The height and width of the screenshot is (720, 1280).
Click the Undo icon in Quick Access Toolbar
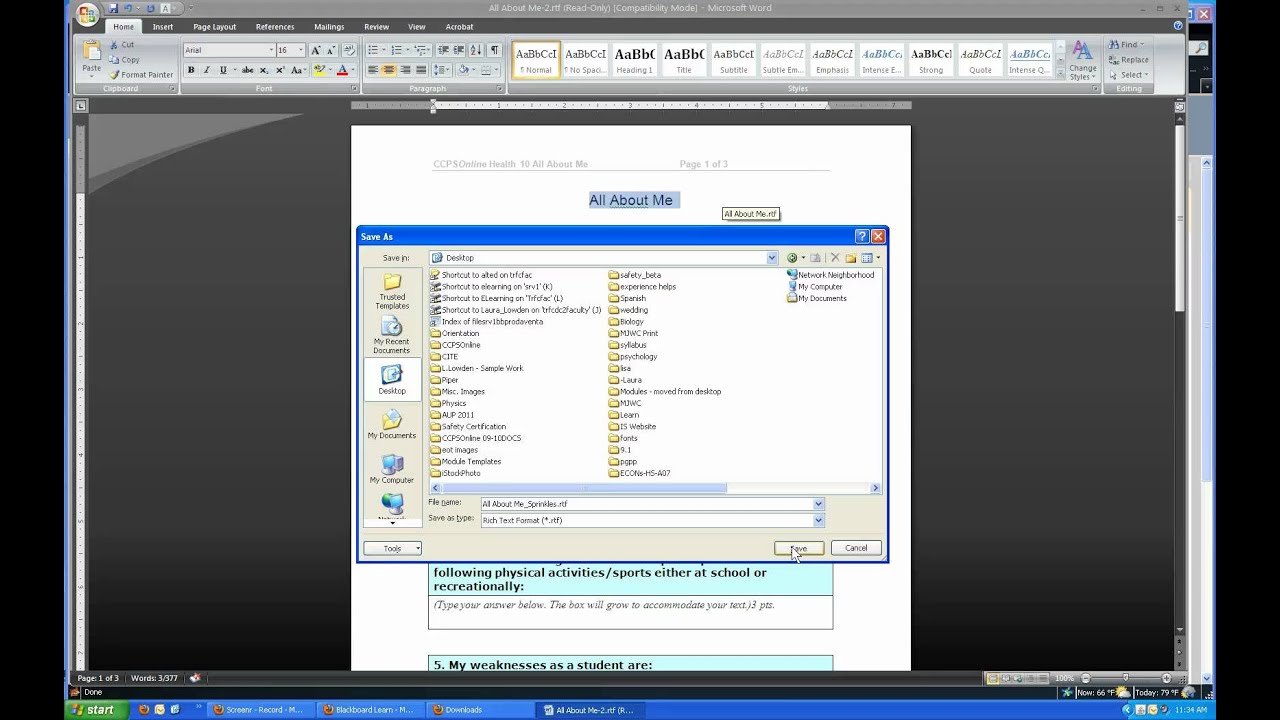click(128, 8)
